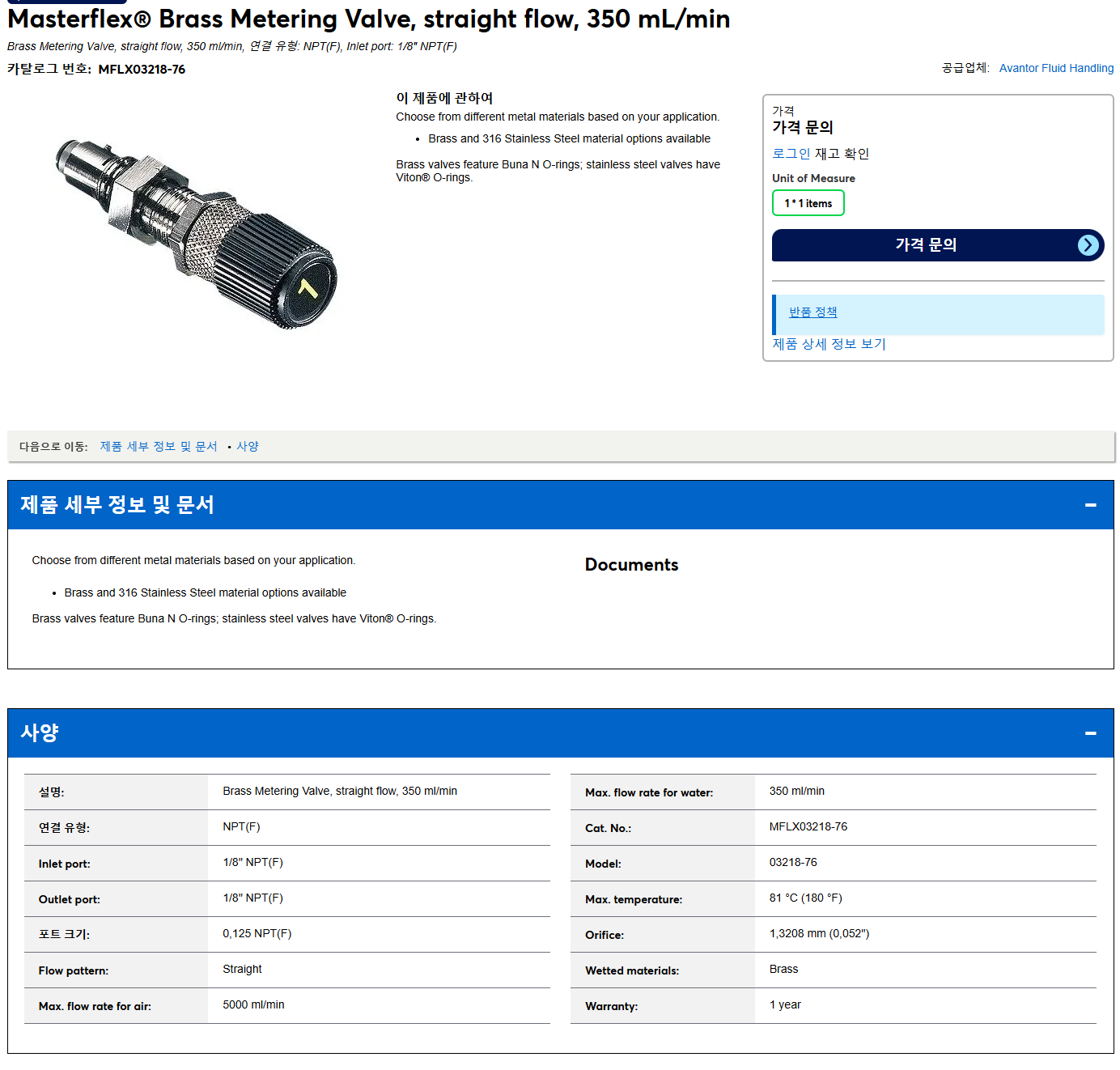Viewport: 1120px width, 1070px height.
Task: Click the Masterflex Brass Metering Valve page title
Action: (369, 19)
